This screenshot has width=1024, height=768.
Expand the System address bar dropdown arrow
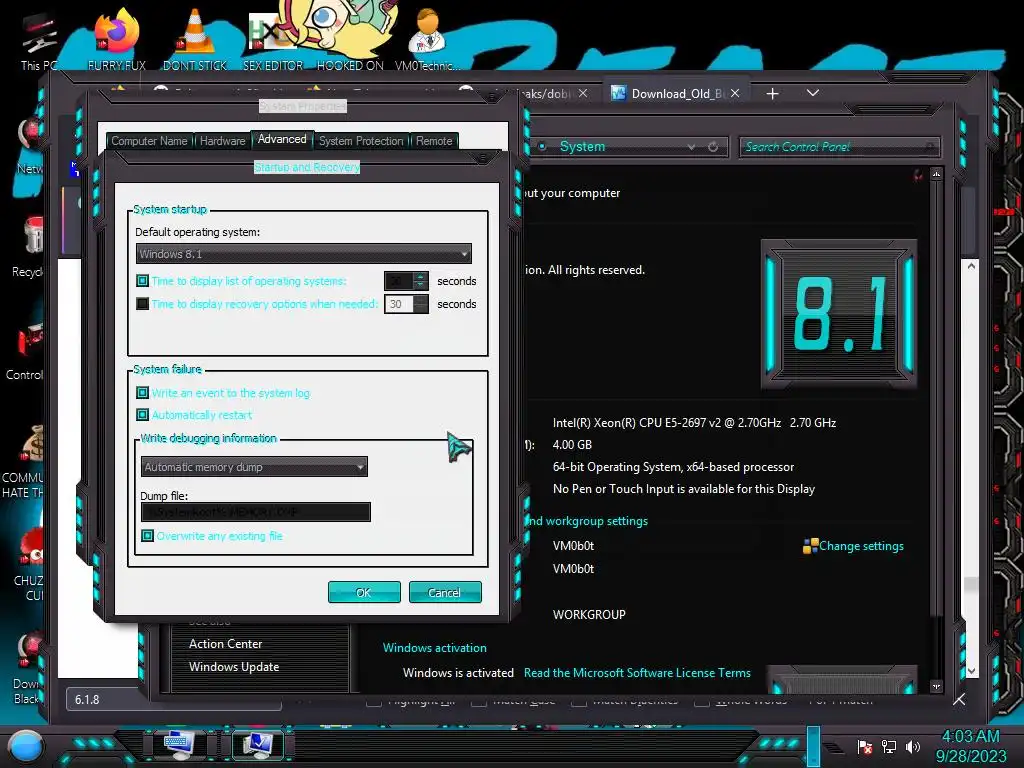click(691, 147)
